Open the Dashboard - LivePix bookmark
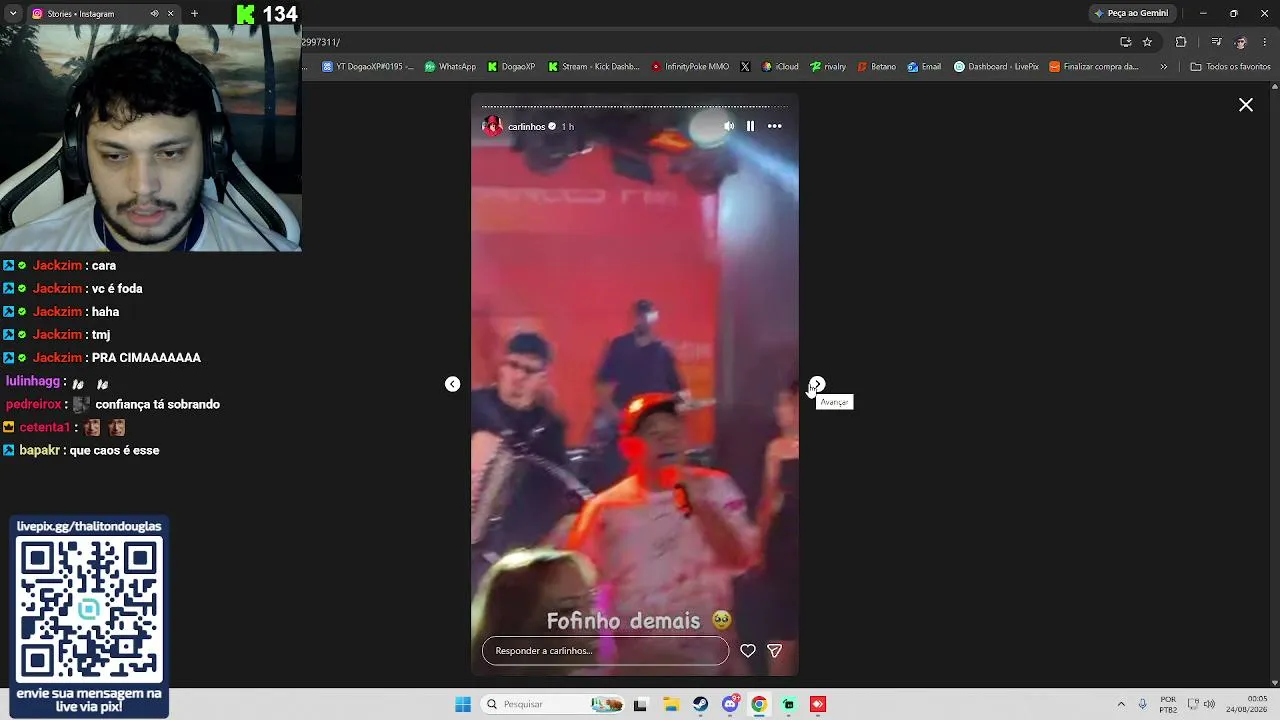1280x720 pixels. (x=996, y=67)
